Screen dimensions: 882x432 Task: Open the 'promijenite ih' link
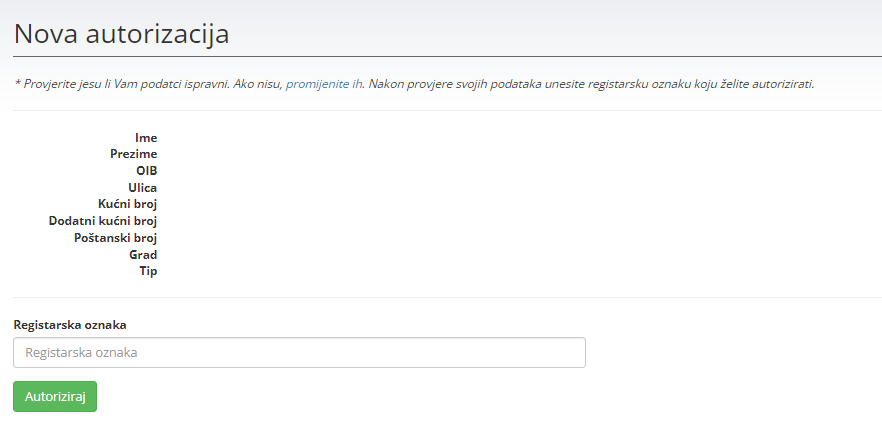pyautogui.click(x=324, y=84)
